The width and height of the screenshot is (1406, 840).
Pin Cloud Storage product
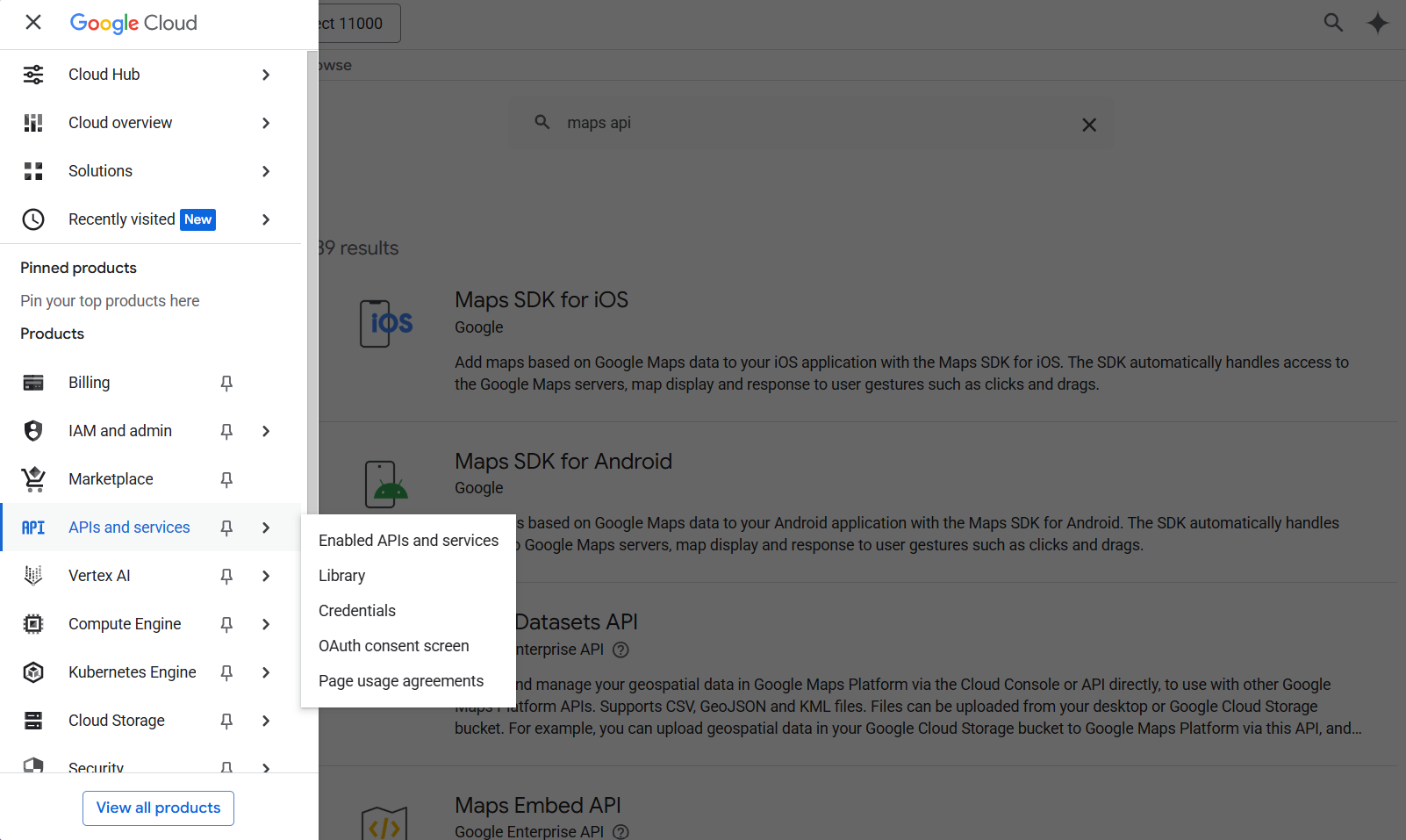coord(226,721)
